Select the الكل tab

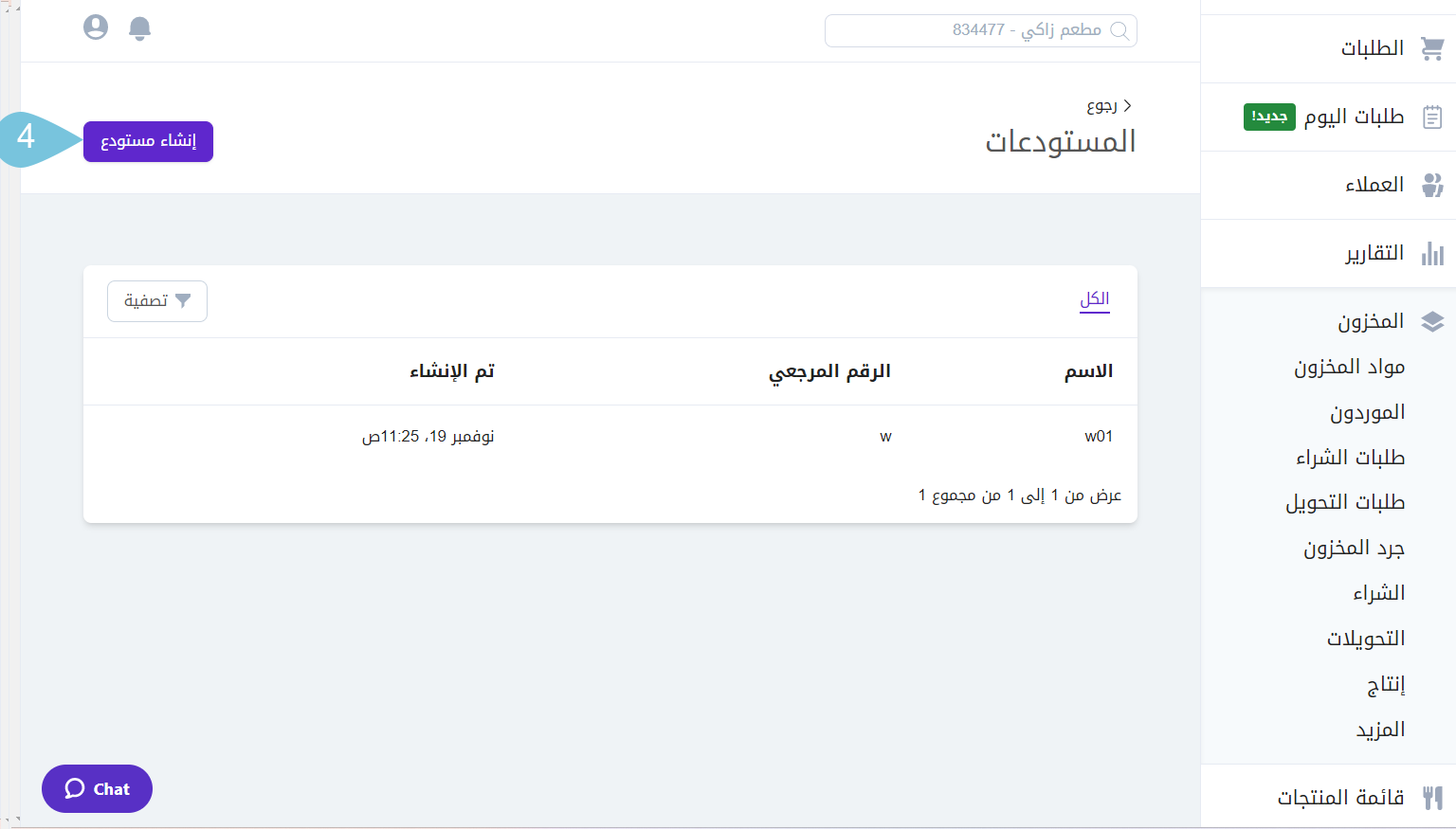pyautogui.click(x=1094, y=299)
